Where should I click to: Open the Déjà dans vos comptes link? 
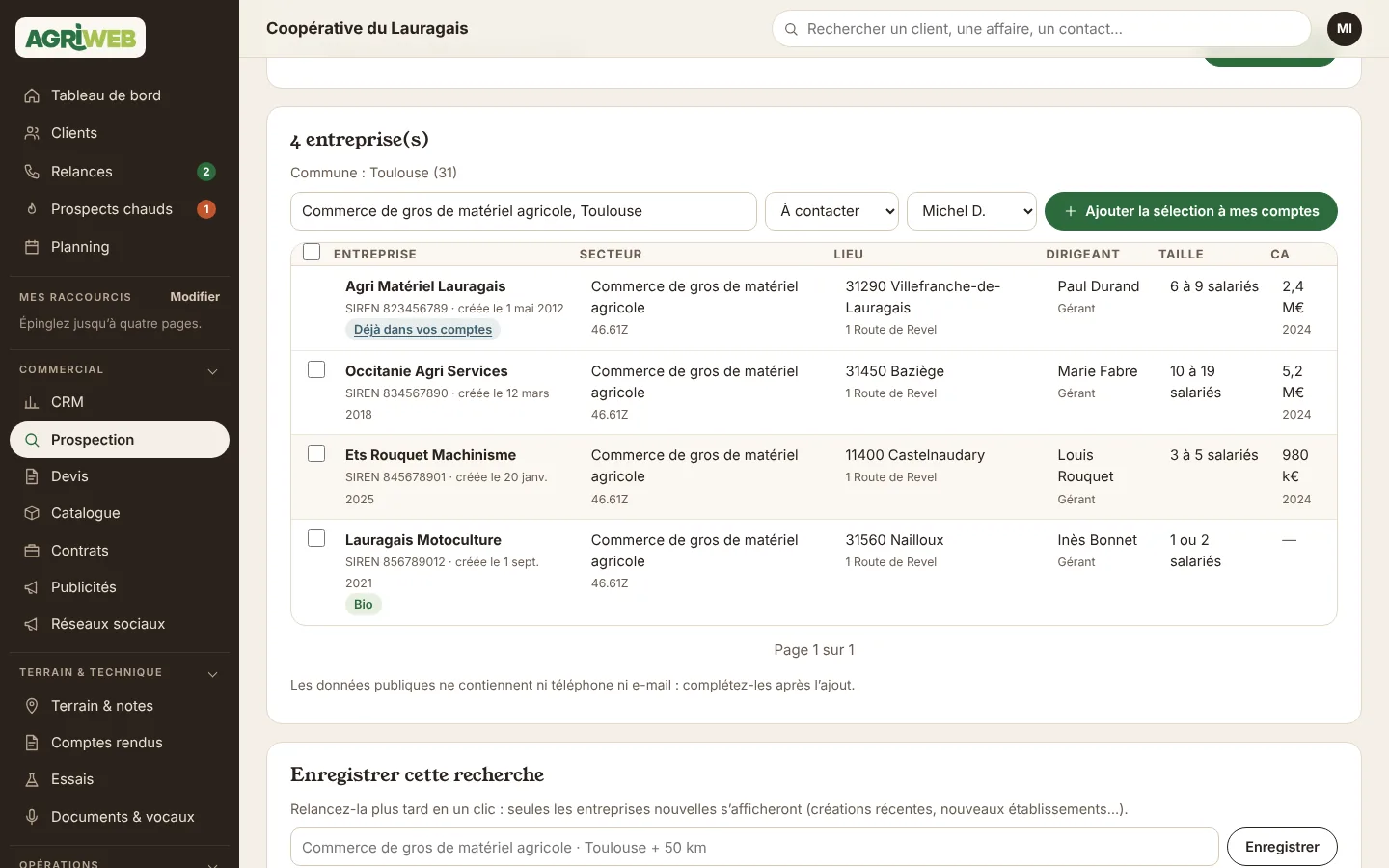click(422, 330)
